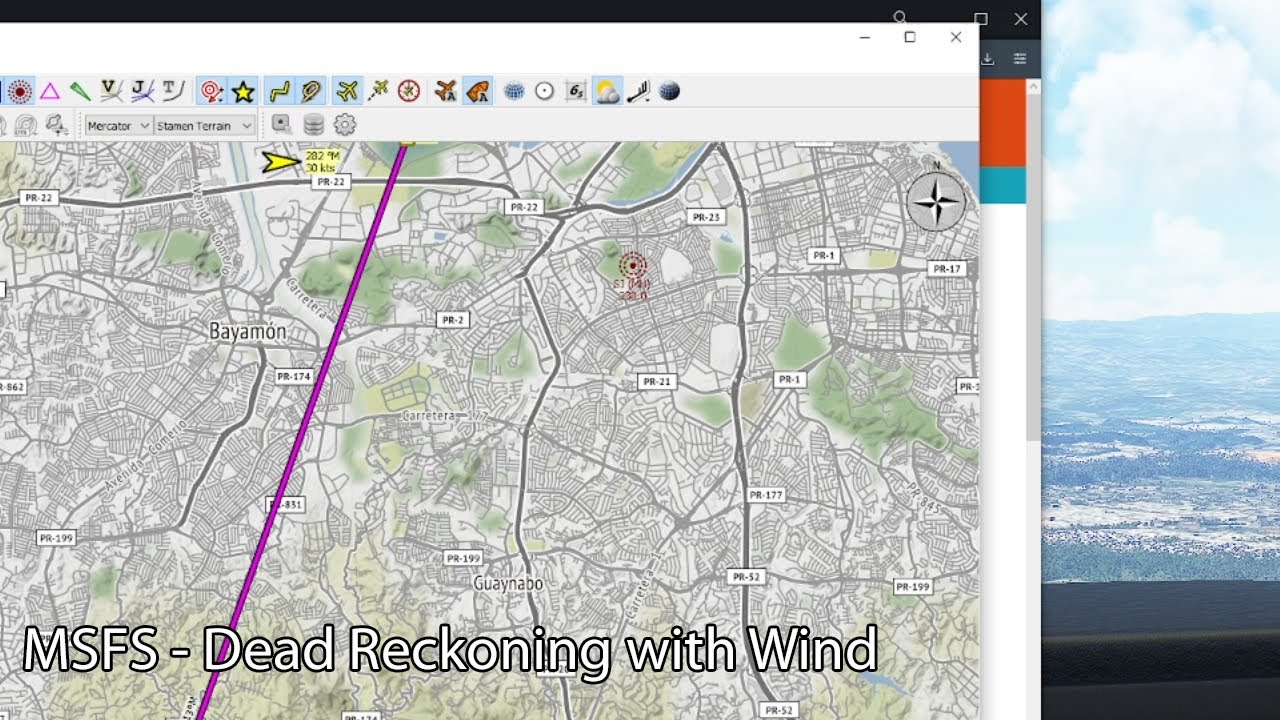Click the map image overlay icon

point(282,124)
